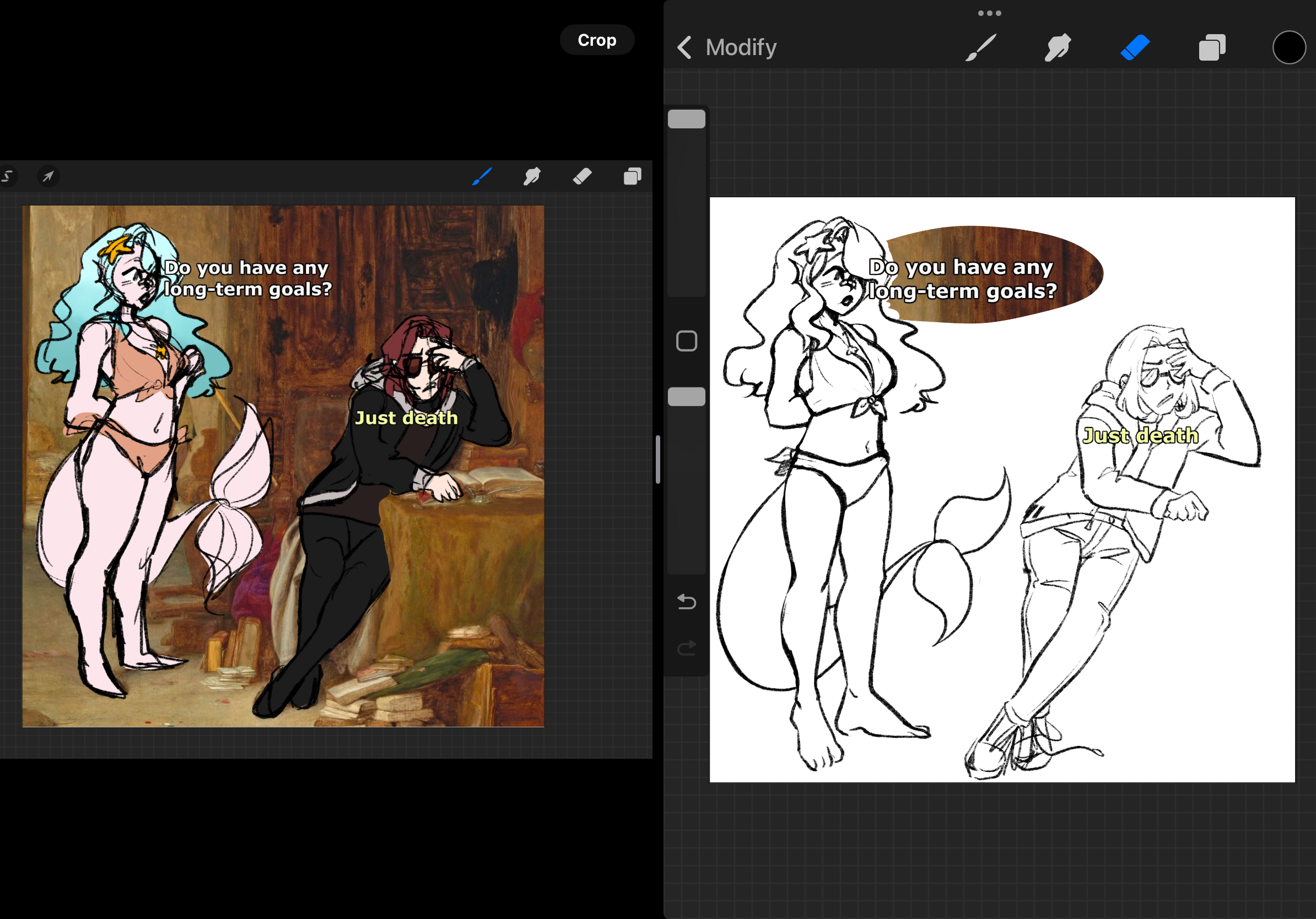Click 'Just death' text in left image
Viewport: 1316px width, 919px height.
pos(406,418)
